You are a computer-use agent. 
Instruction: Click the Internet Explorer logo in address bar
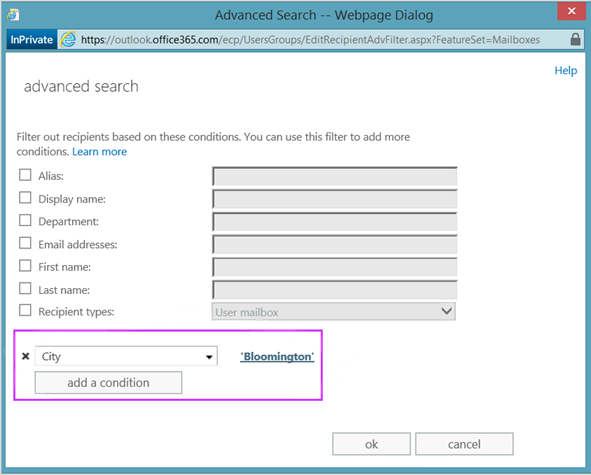point(68,40)
